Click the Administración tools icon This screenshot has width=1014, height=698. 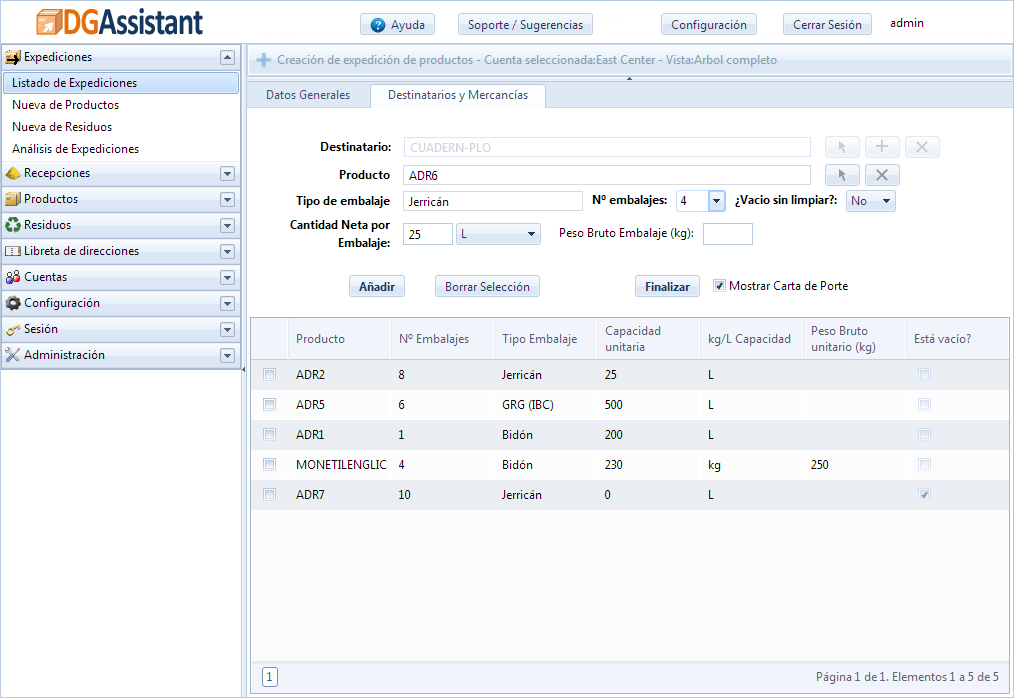pos(13,354)
